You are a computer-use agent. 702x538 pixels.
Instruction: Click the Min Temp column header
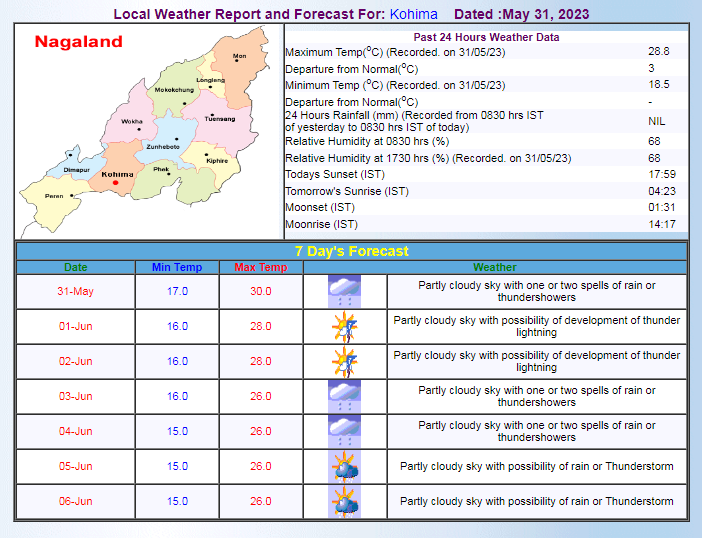(177, 267)
